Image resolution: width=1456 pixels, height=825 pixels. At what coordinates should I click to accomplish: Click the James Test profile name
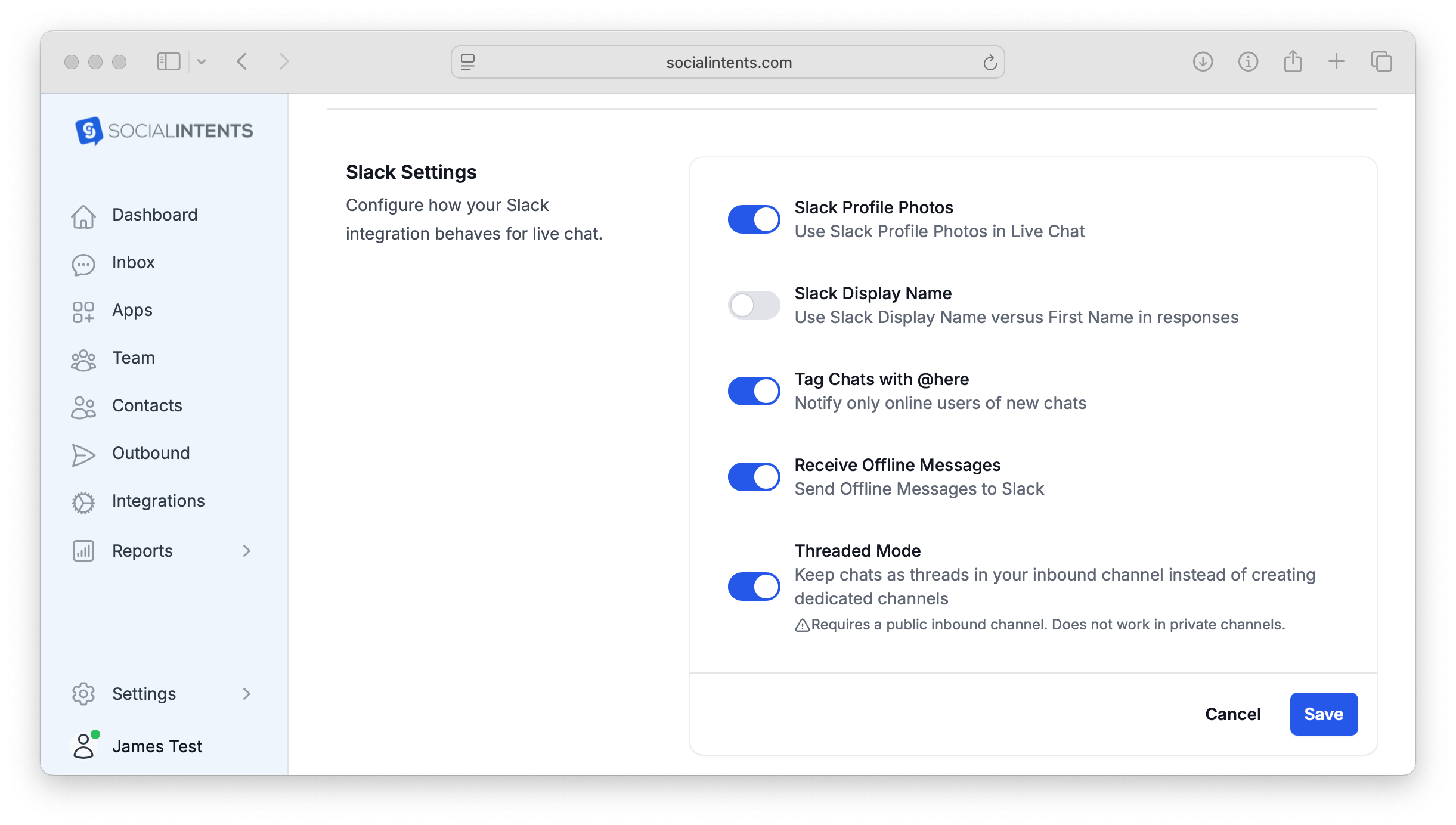[x=157, y=746]
